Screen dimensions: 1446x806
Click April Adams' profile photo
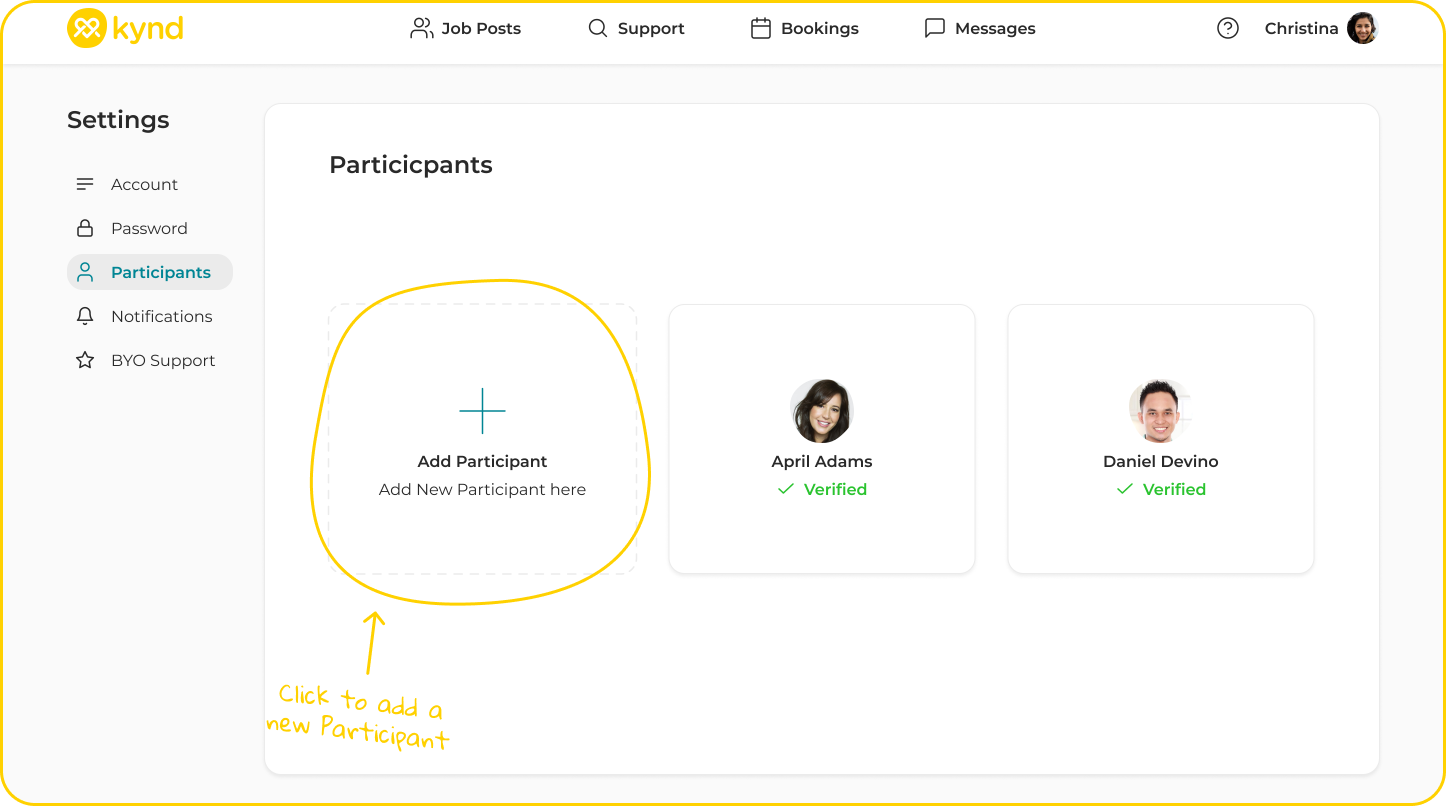click(821, 411)
